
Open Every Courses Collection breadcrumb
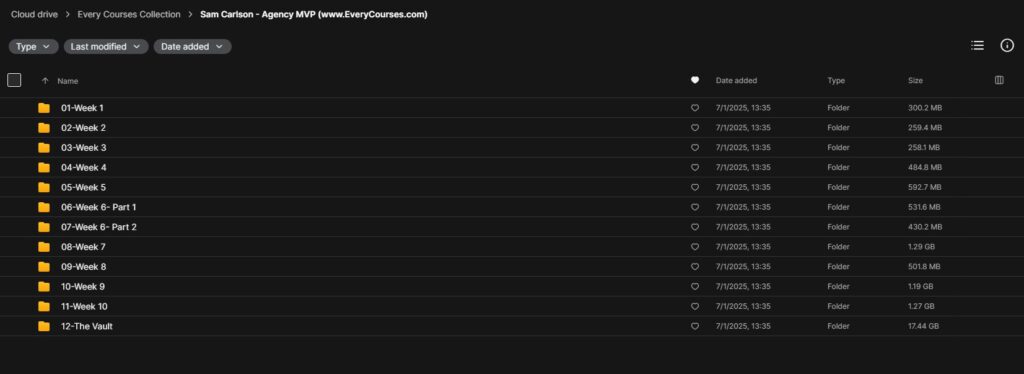coord(129,14)
